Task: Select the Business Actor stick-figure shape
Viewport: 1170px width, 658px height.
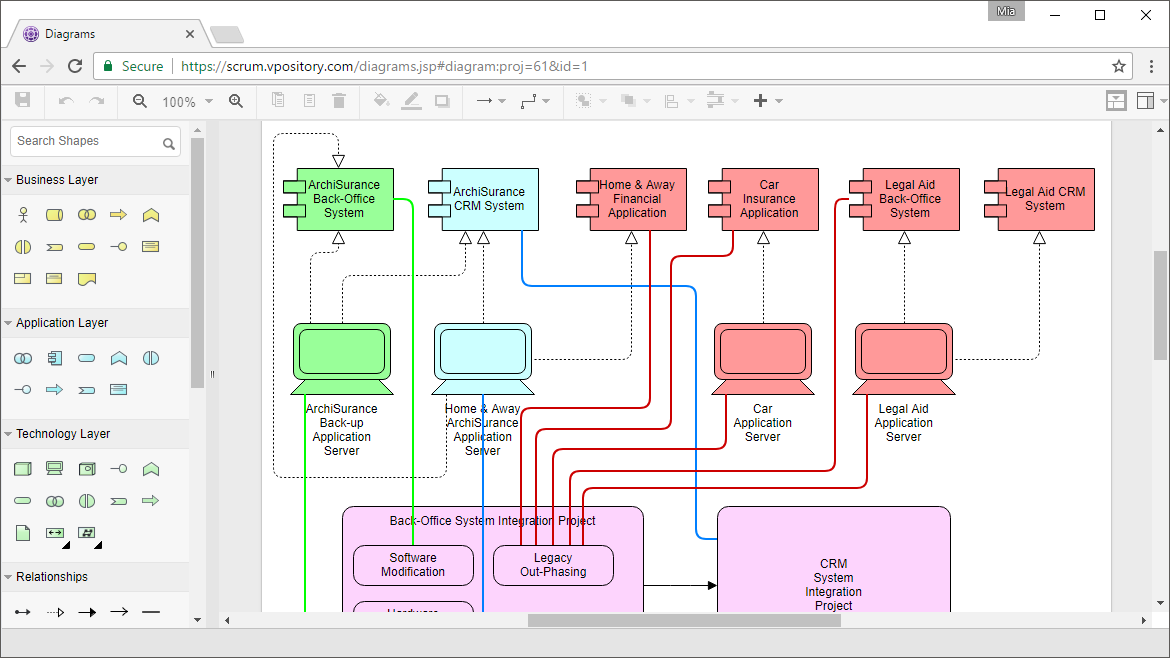Action: click(x=23, y=215)
